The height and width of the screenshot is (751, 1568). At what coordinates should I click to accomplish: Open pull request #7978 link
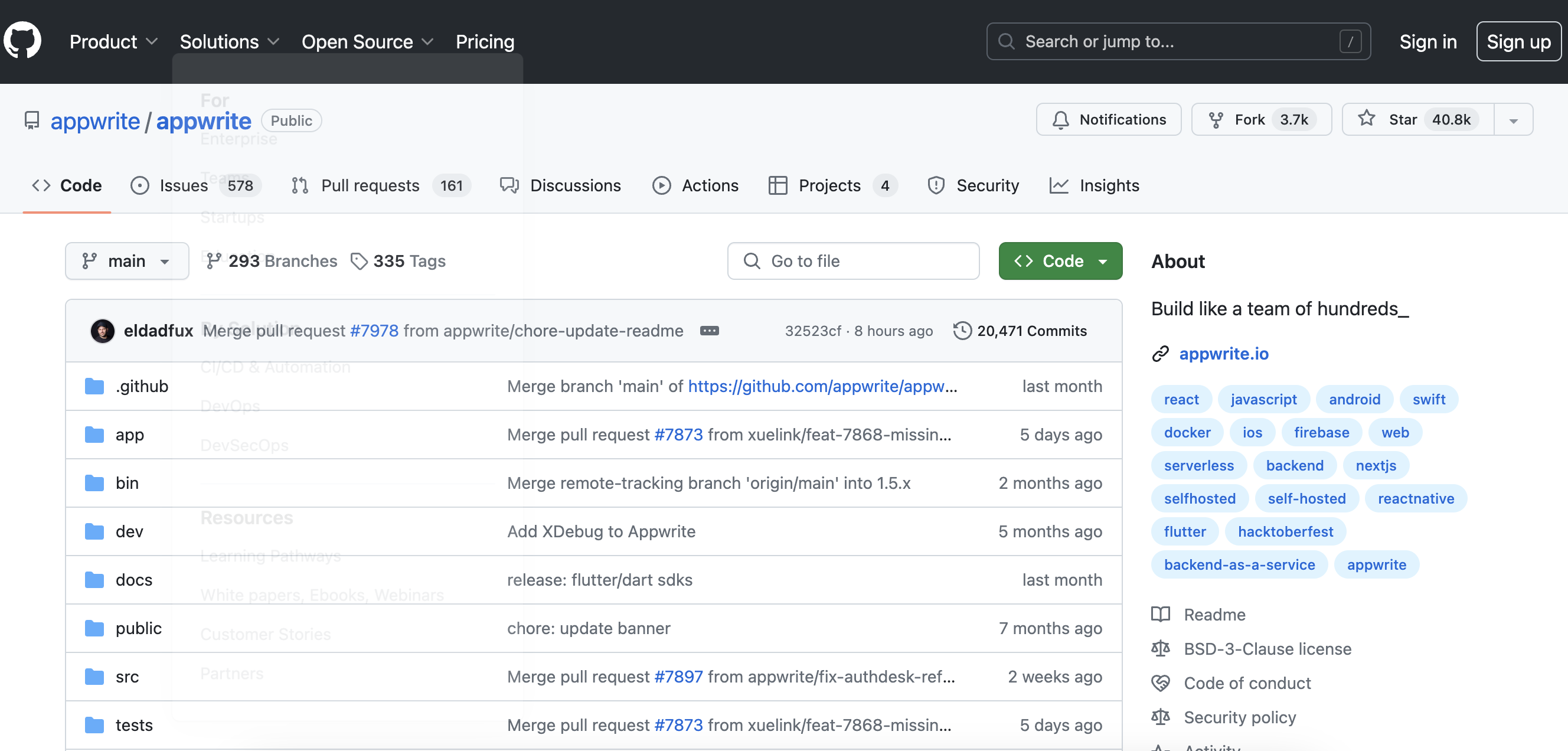pos(374,331)
